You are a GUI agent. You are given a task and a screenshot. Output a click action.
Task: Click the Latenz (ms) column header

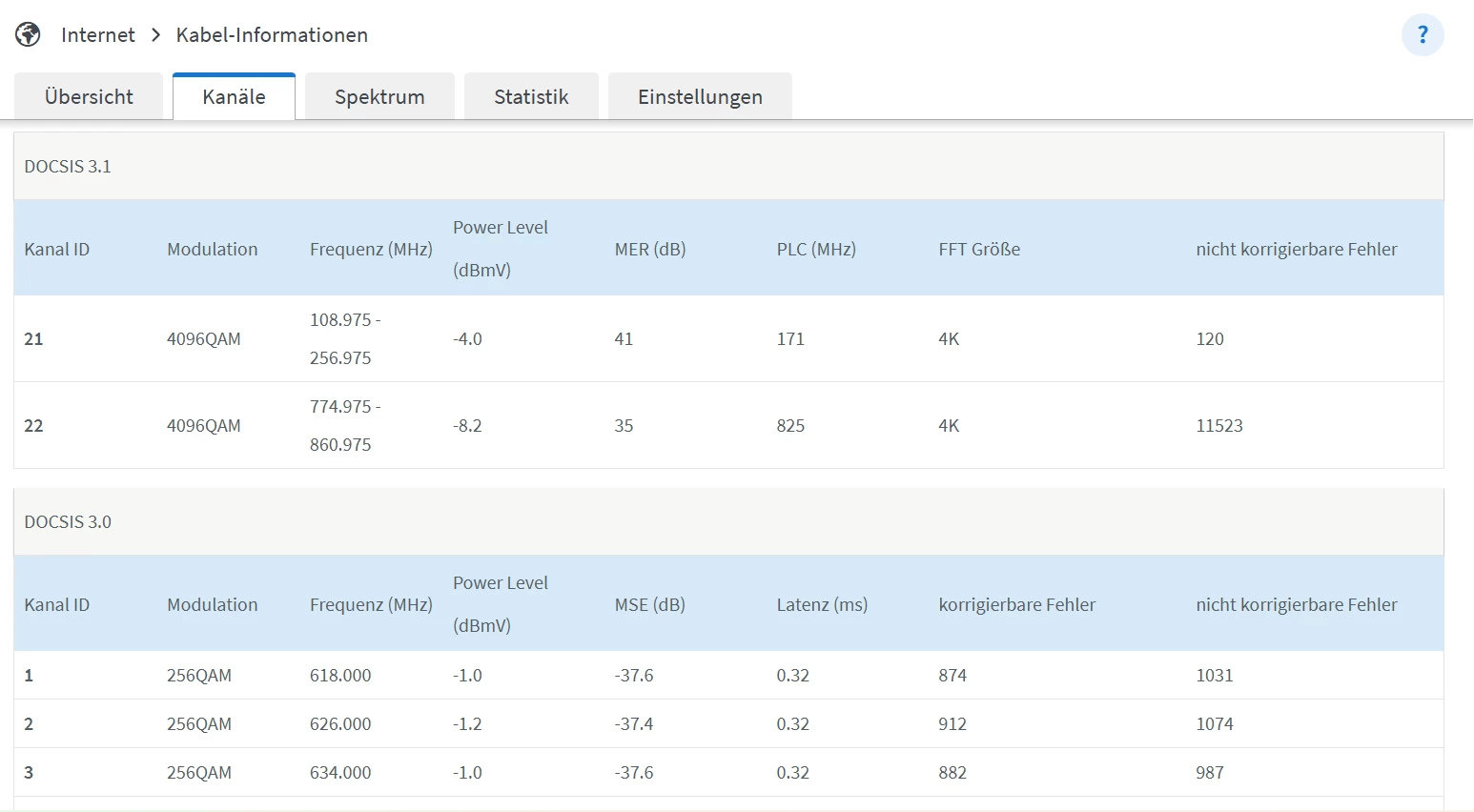pos(822,605)
